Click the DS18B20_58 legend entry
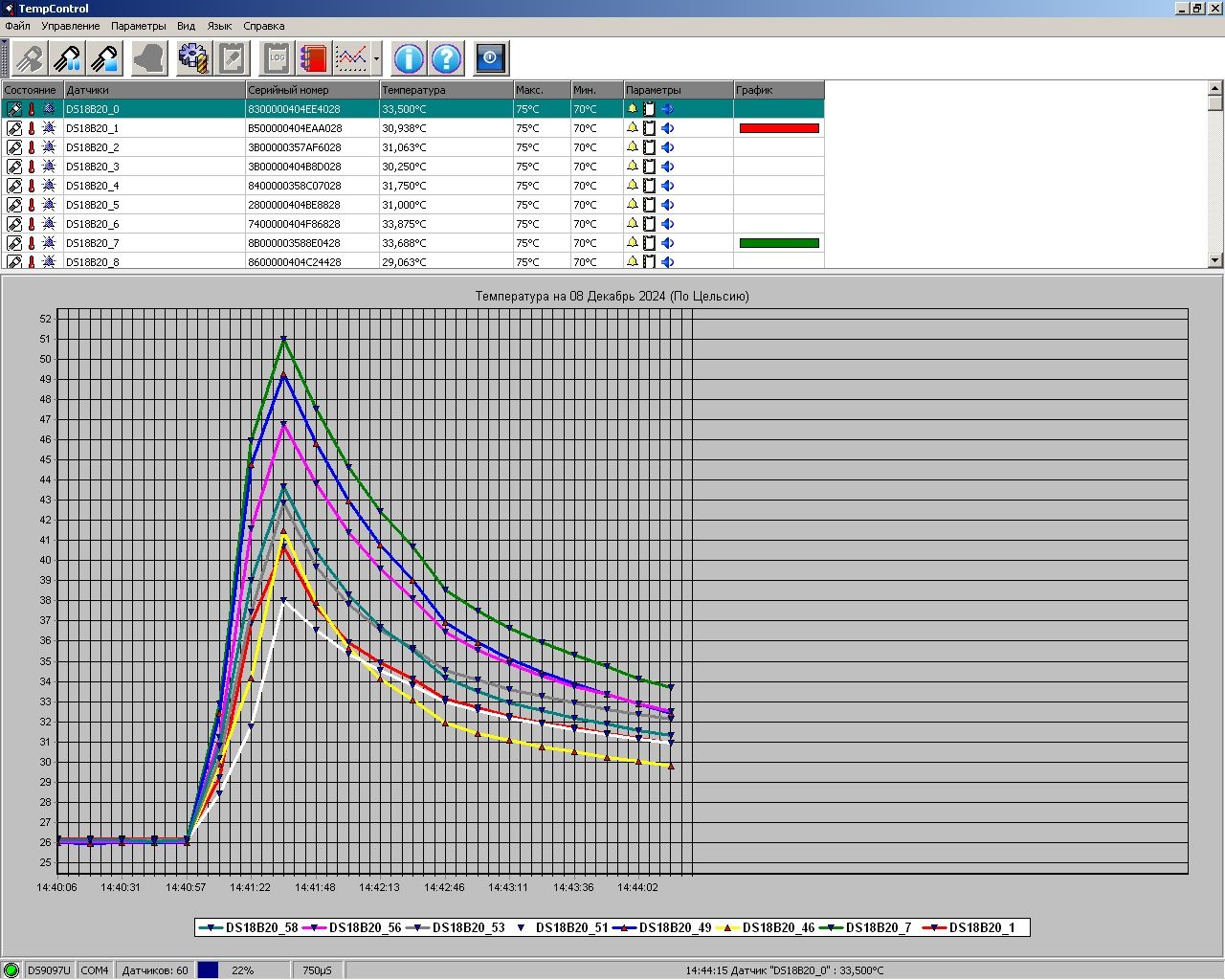This screenshot has height=980, width=1225. [249, 927]
